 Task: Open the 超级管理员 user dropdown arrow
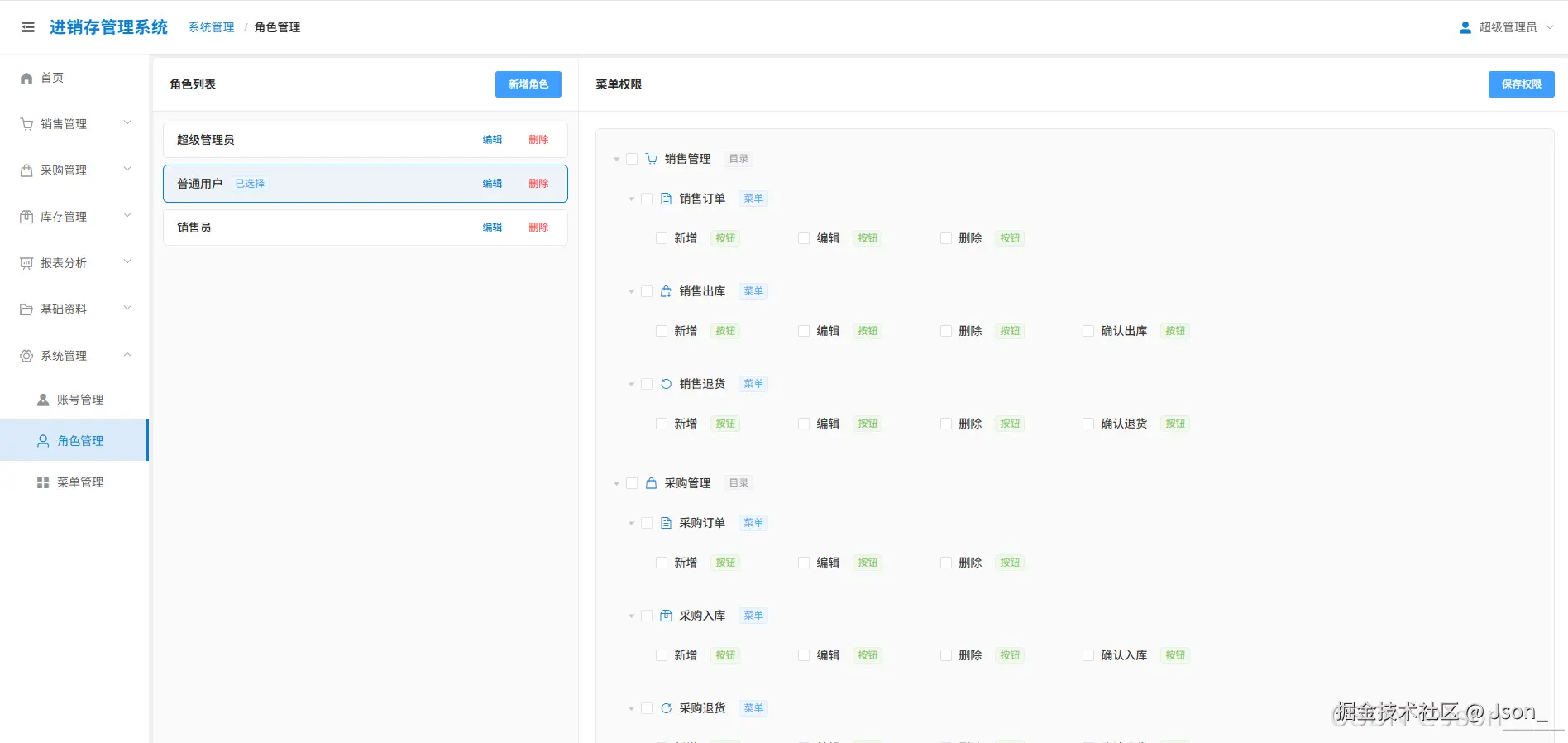pos(1550,27)
